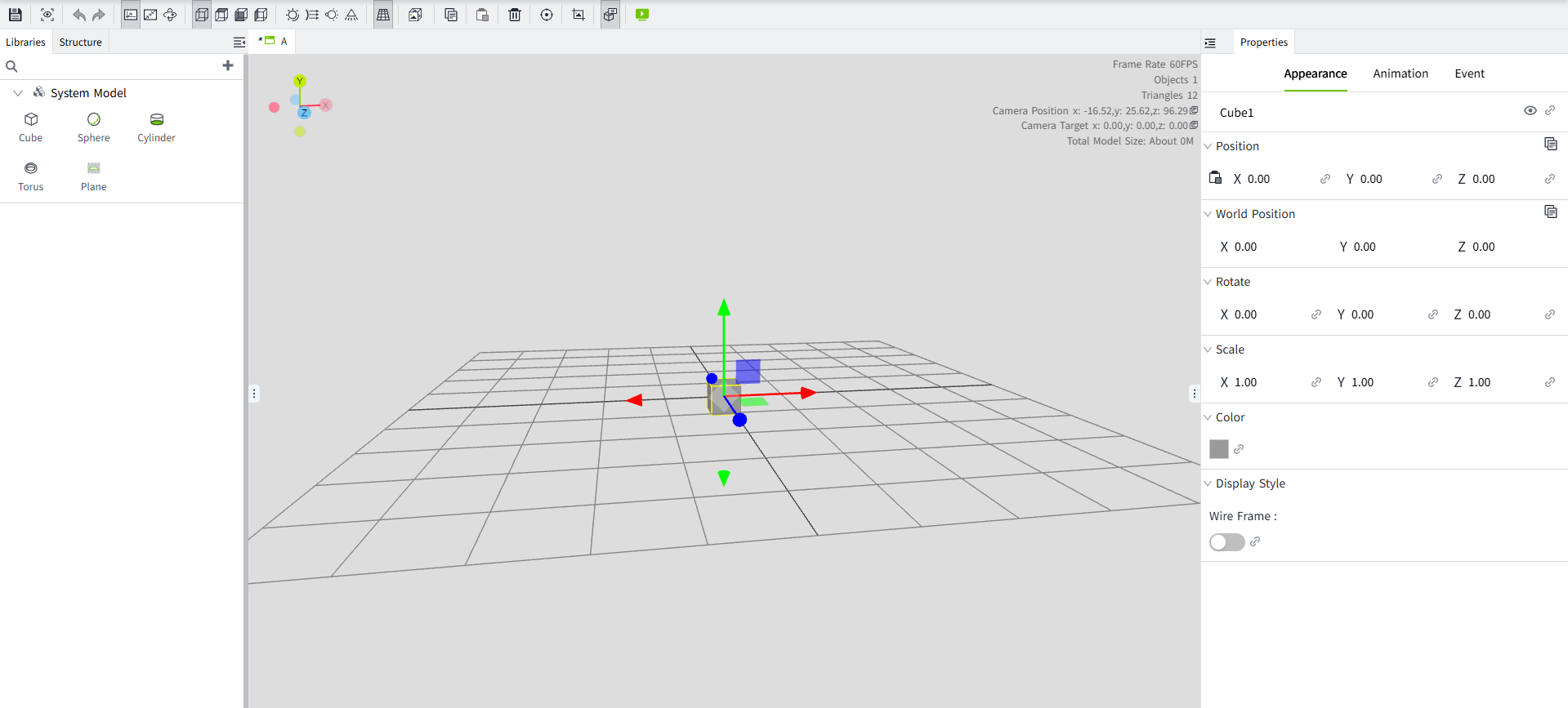Click the save icon in the toolbar
The height and width of the screenshot is (708, 1568).
coord(15,15)
